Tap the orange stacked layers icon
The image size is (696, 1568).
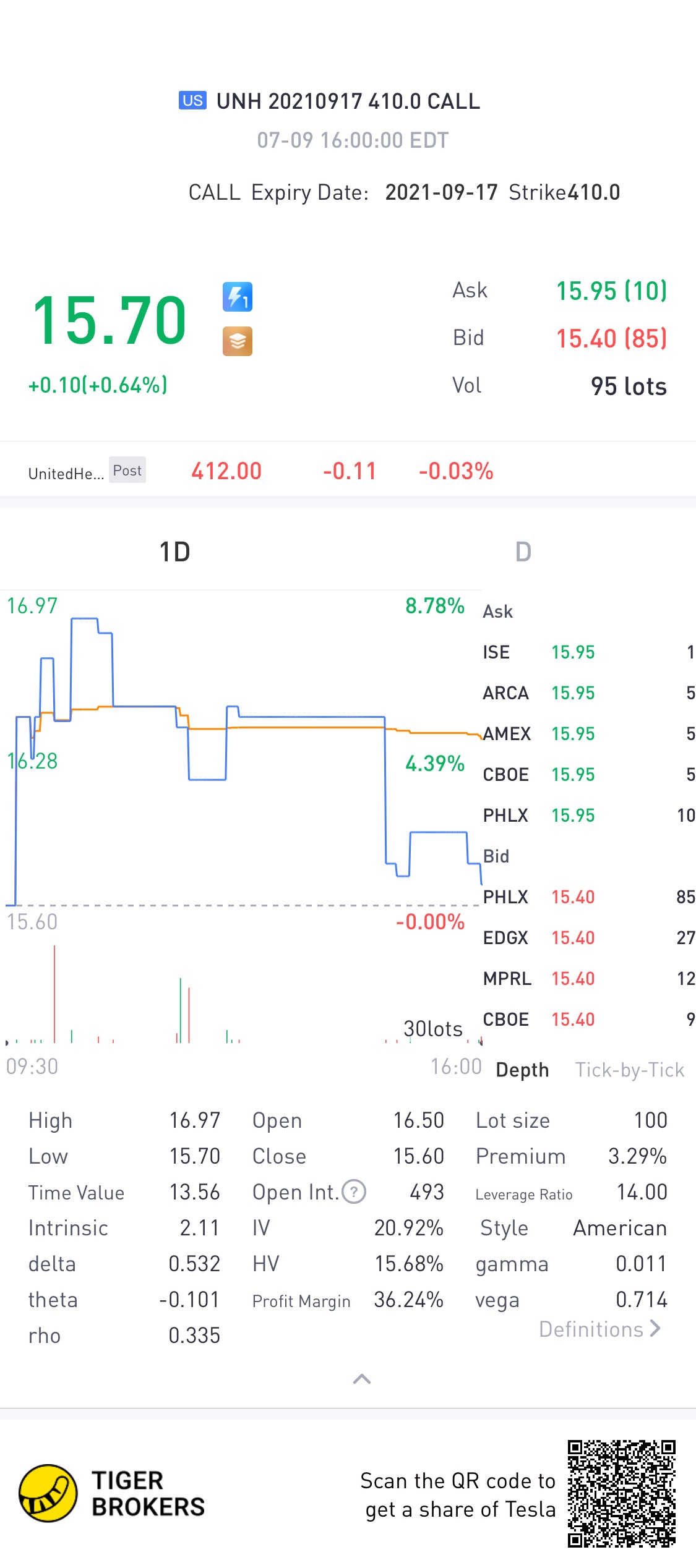(238, 341)
